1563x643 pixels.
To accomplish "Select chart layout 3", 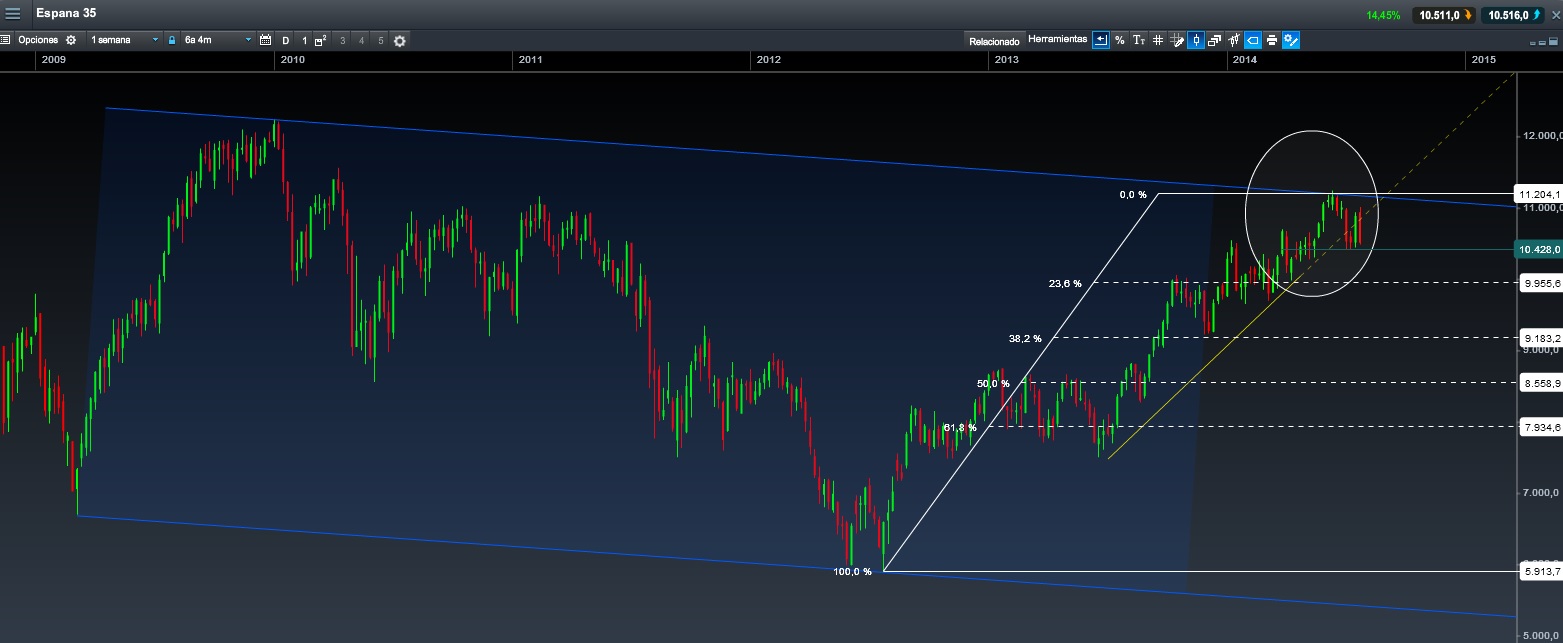I will tap(342, 40).
